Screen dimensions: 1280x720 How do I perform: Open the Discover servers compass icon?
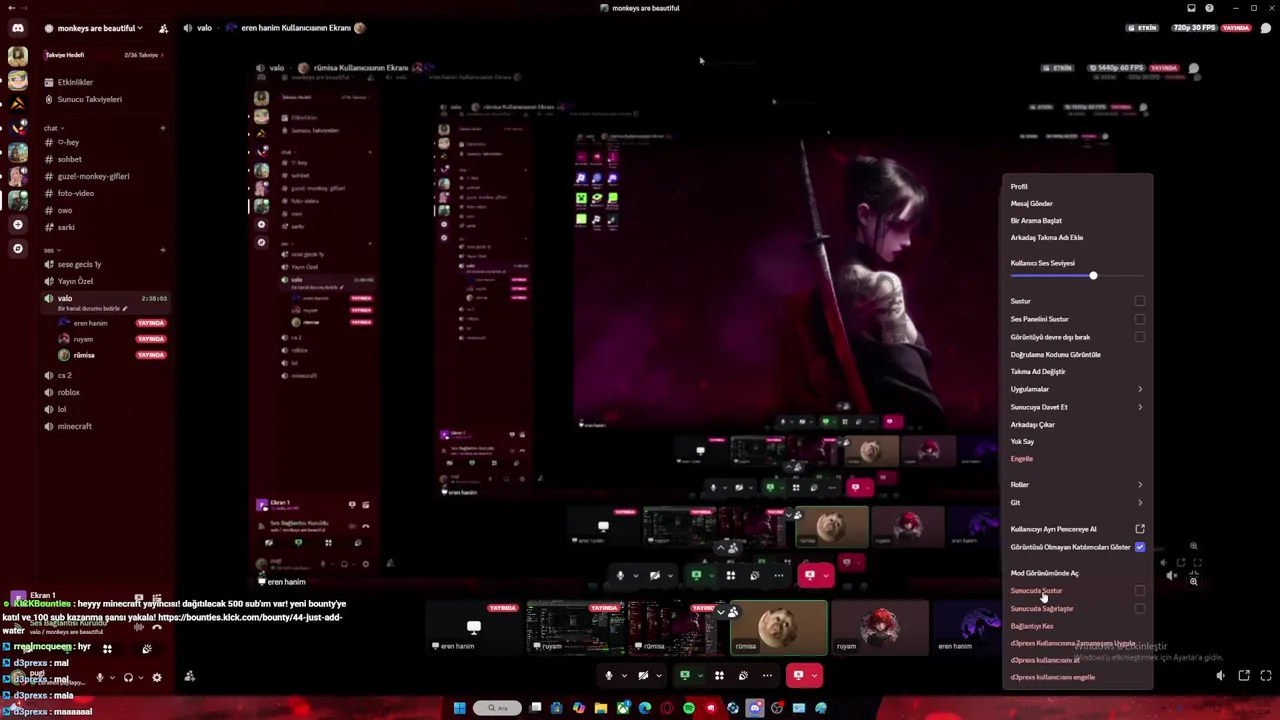18,248
